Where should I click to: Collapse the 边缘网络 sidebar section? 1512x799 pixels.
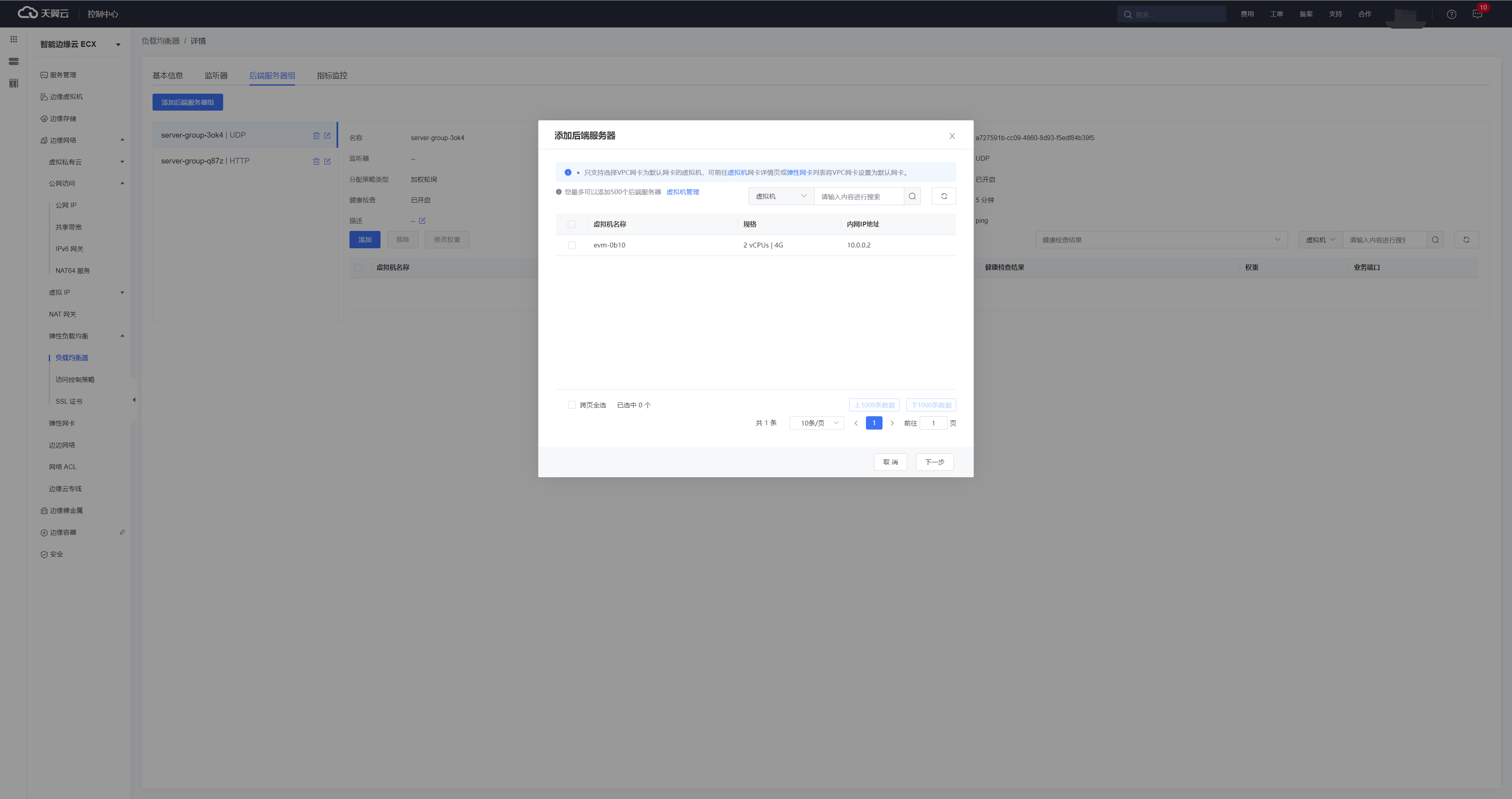(122, 140)
